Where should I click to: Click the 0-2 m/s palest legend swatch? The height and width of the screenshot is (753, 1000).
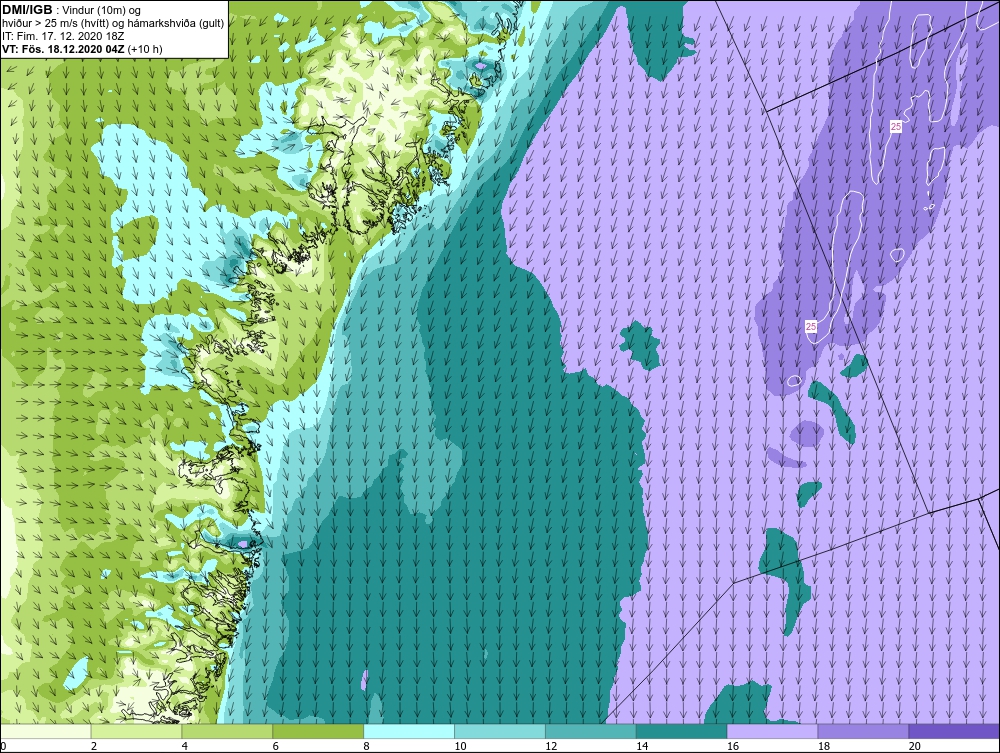[46, 731]
